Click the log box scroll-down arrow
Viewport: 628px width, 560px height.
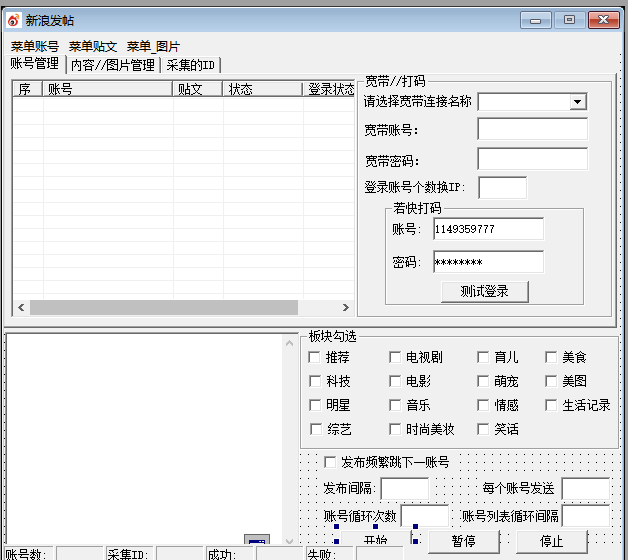click(289, 541)
